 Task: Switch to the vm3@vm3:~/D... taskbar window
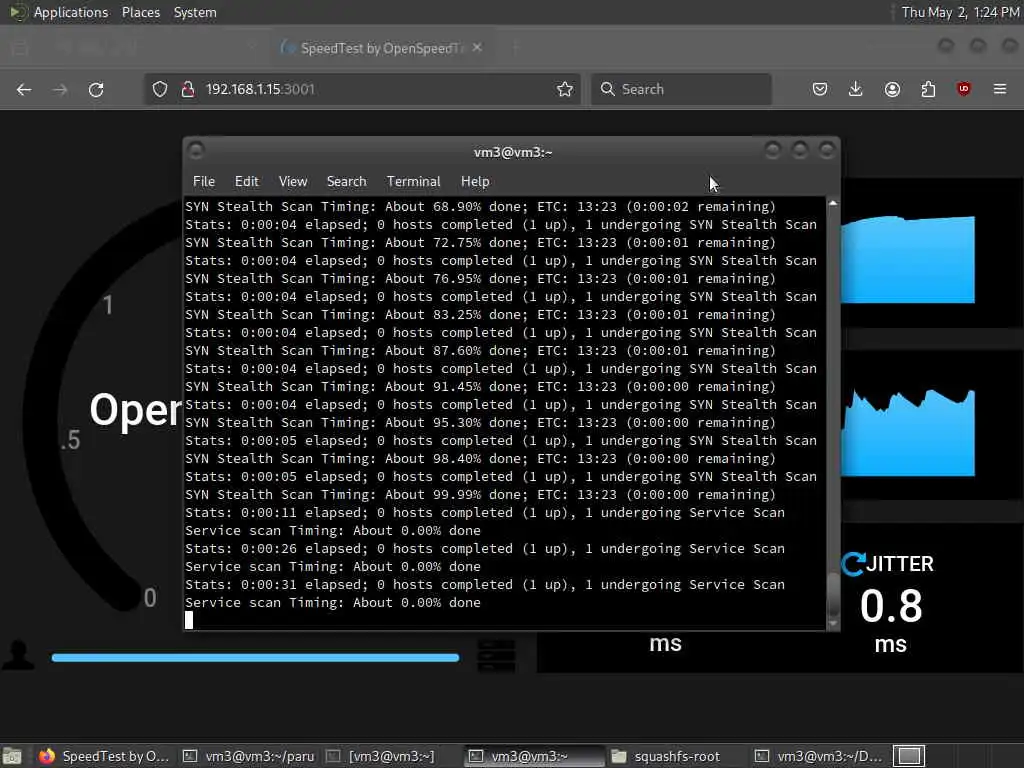[x=818, y=756]
